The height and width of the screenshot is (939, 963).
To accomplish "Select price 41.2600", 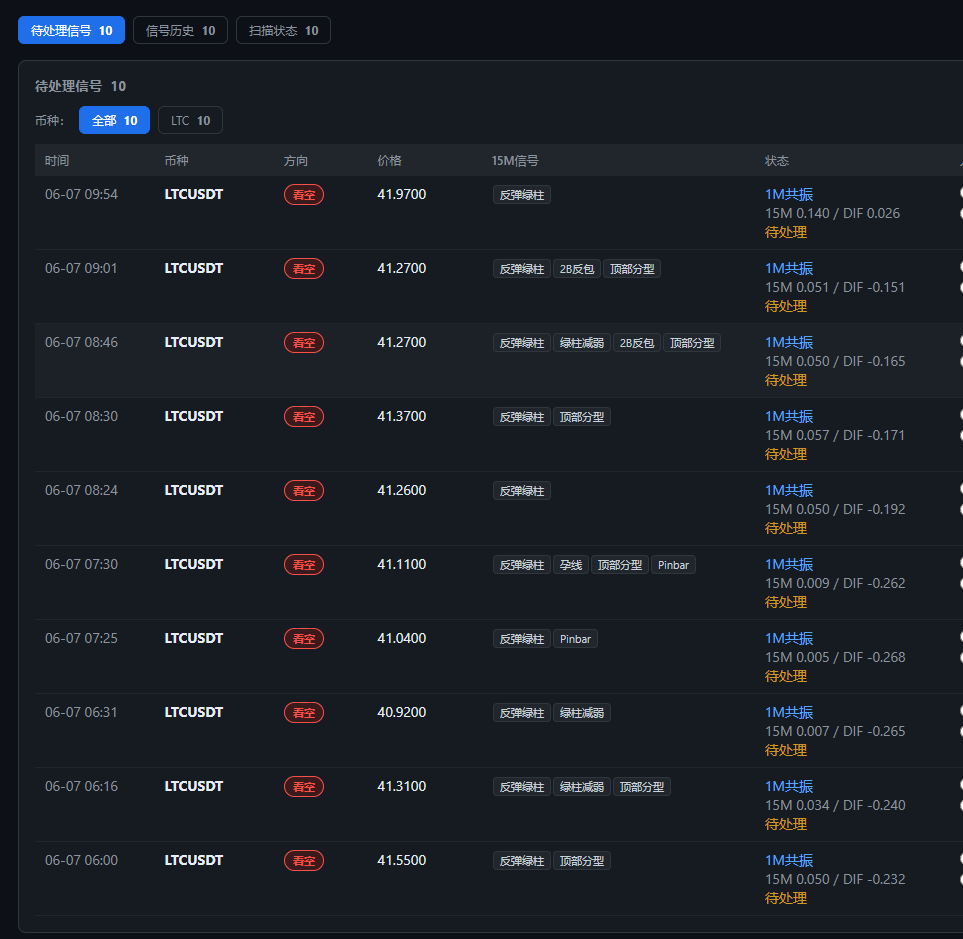I will coord(401,491).
